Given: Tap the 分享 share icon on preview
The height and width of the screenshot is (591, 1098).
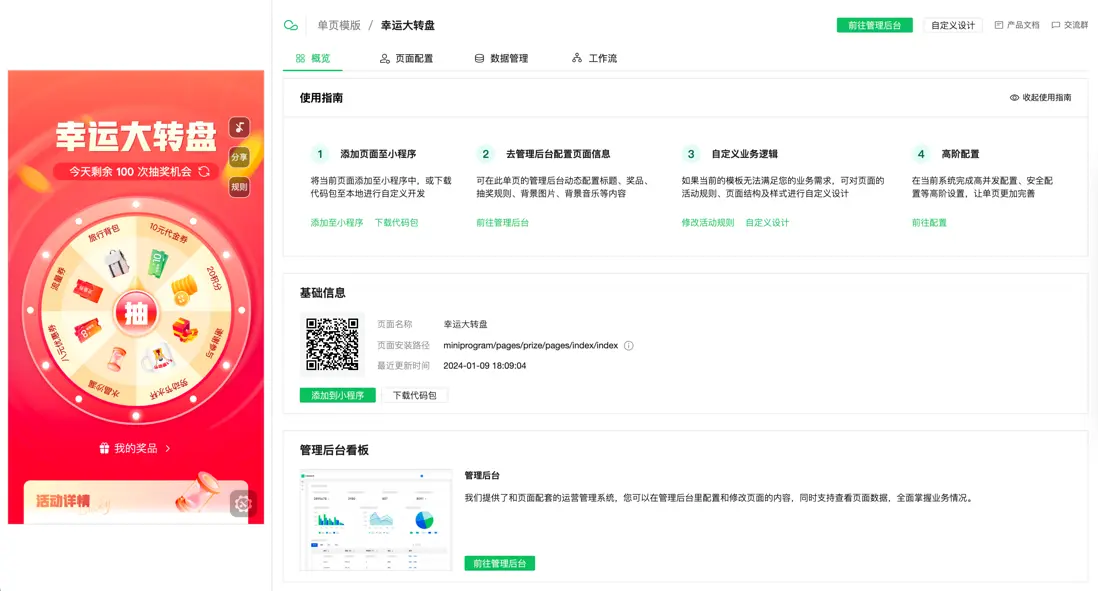Looking at the screenshot, I should click(239, 157).
